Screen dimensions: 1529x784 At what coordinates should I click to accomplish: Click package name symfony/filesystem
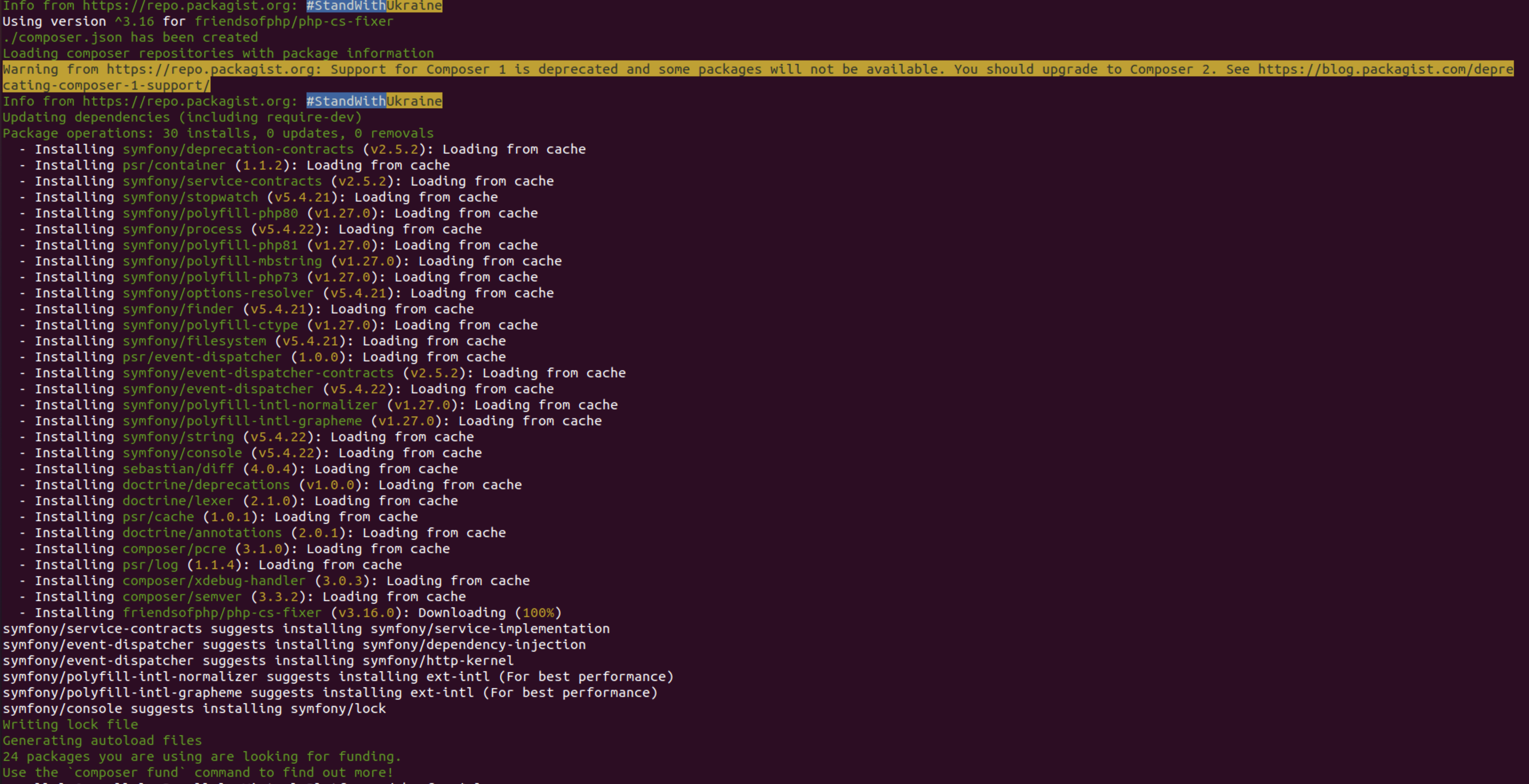[194, 341]
